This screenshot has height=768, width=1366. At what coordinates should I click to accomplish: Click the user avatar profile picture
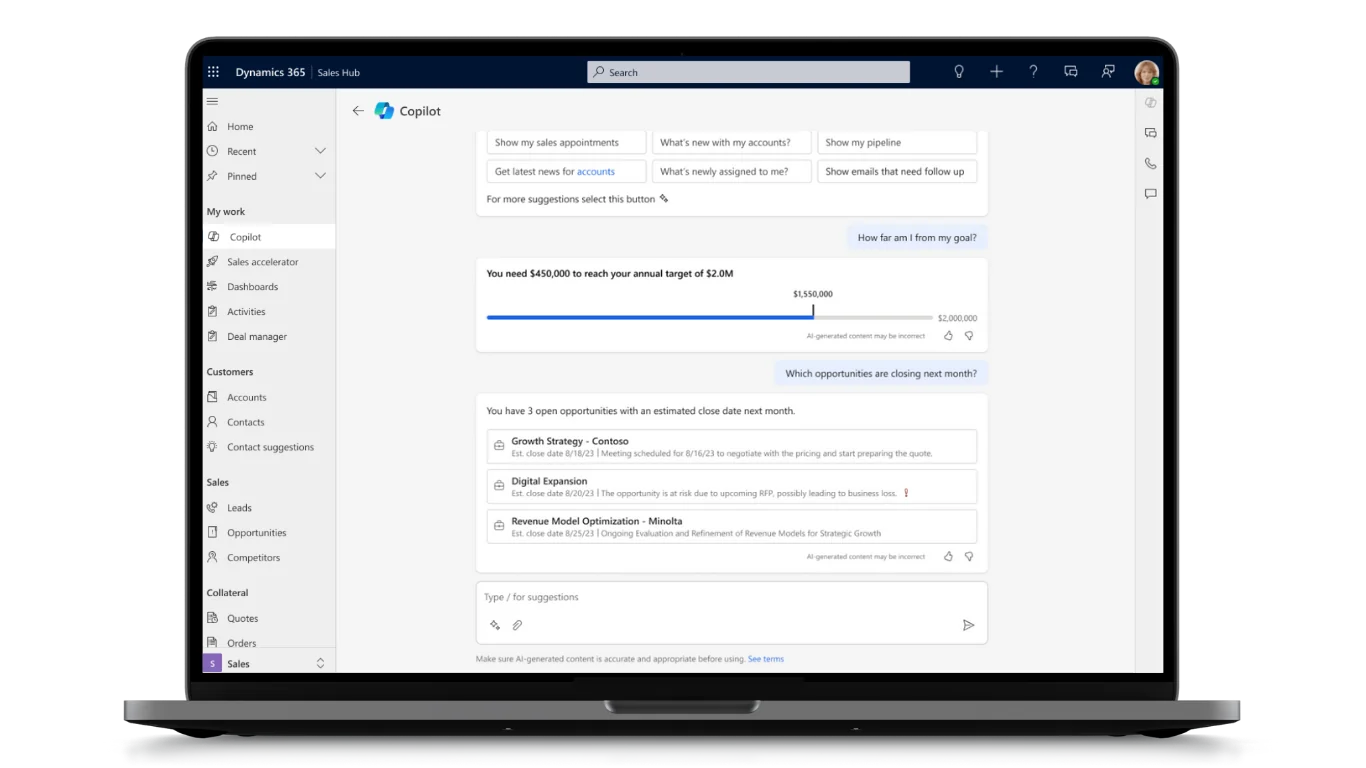[1146, 72]
